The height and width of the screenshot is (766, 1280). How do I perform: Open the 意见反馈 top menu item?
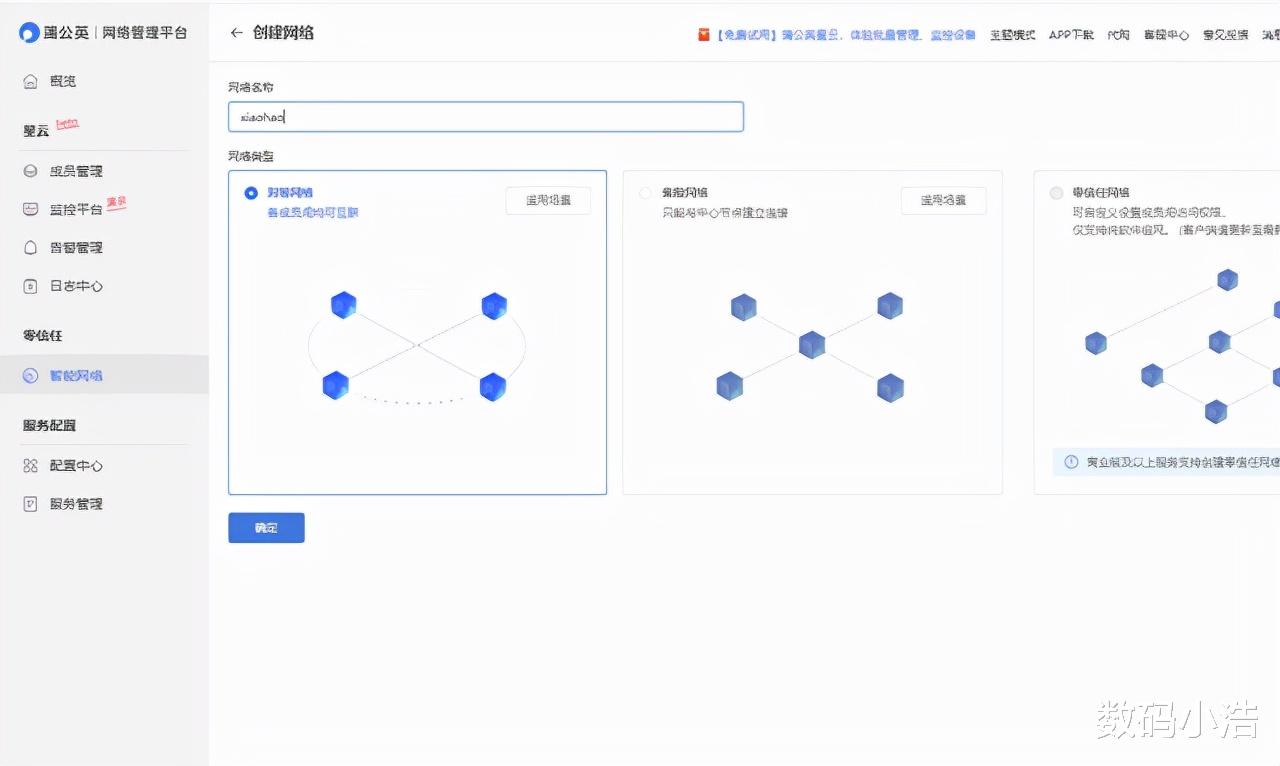pos(1225,34)
